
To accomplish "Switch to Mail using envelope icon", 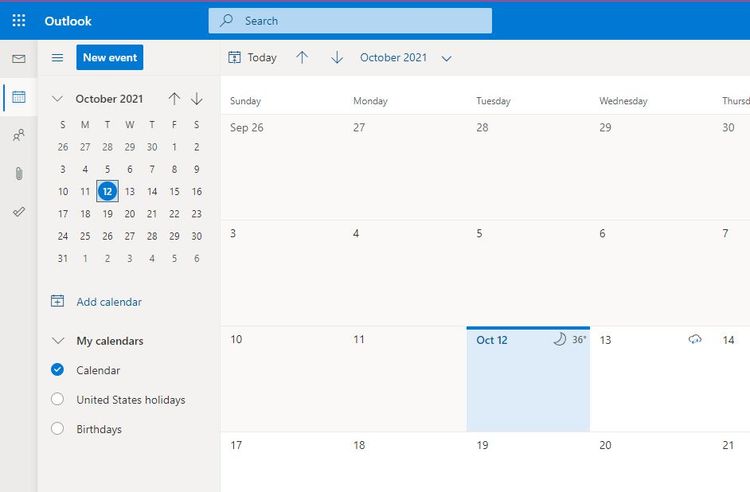I will coord(19,59).
